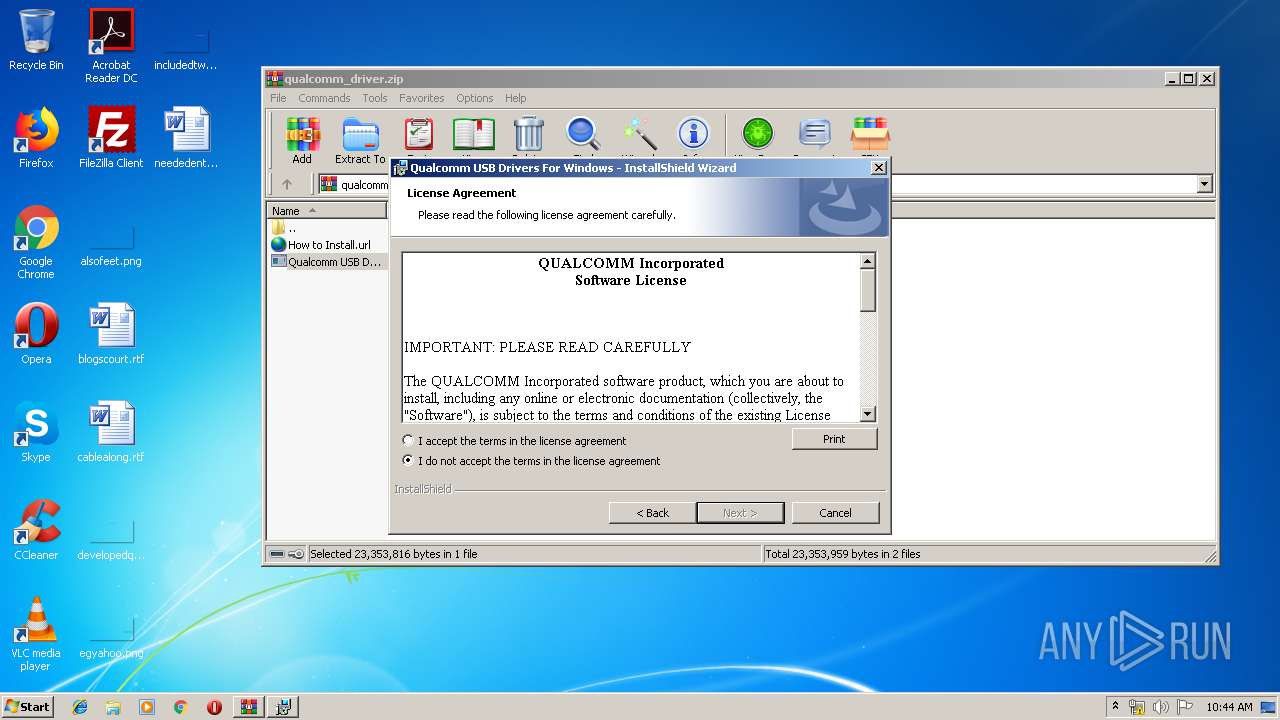1280x720 pixels.
Task: Open the Options menu
Action: click(x=474, y=98)
